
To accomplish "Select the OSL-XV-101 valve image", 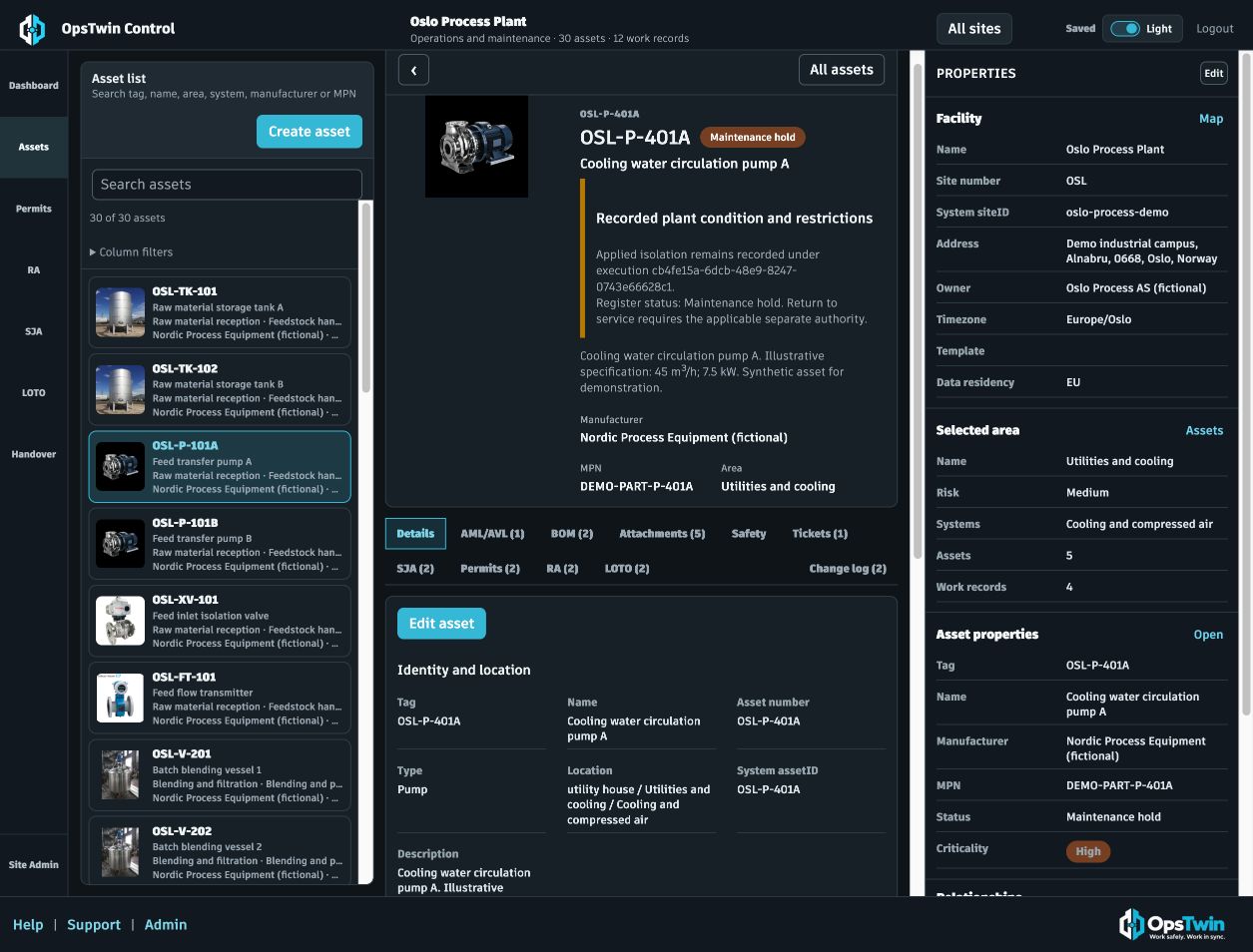I will click(121, 621).
